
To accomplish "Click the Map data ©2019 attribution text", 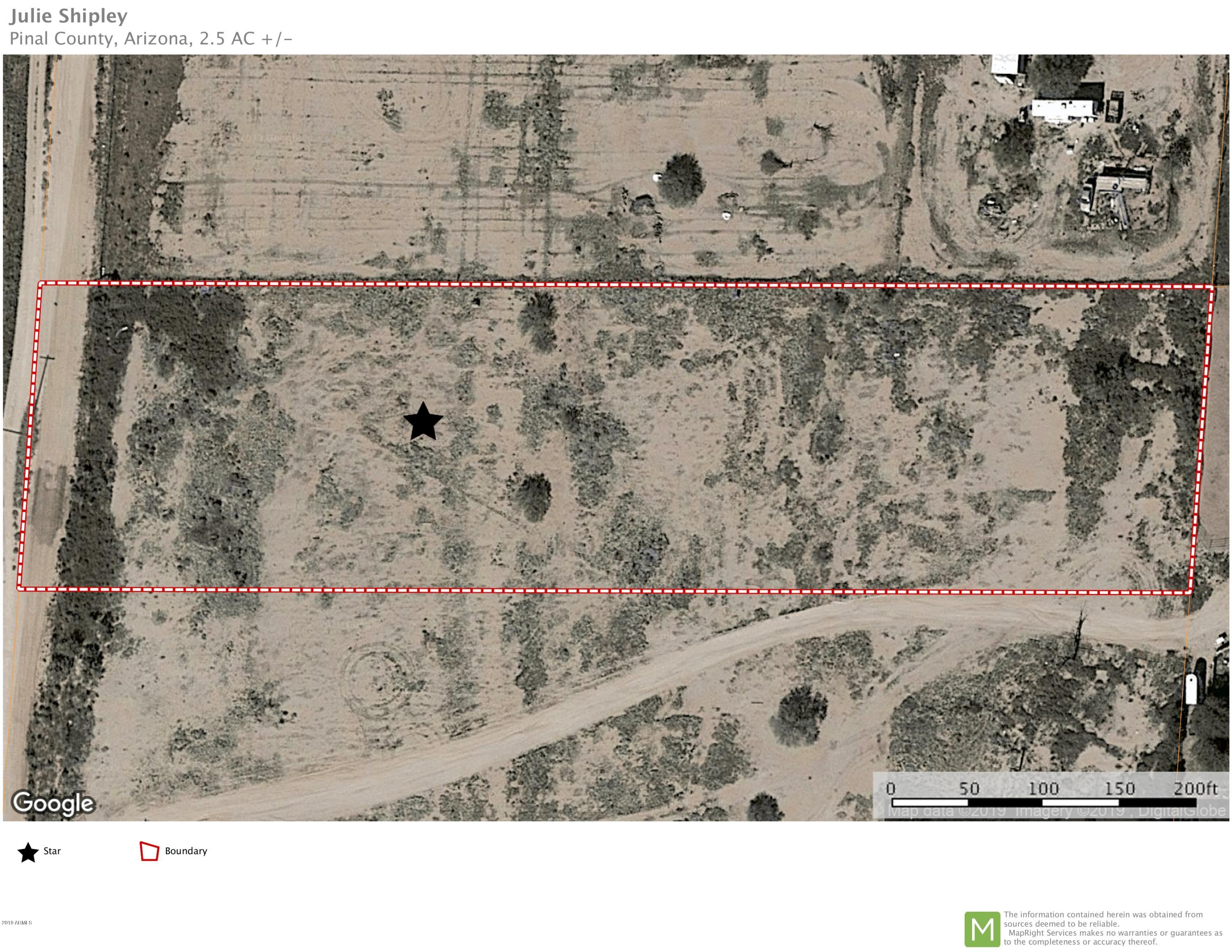I will click(x=1057, y=811).
